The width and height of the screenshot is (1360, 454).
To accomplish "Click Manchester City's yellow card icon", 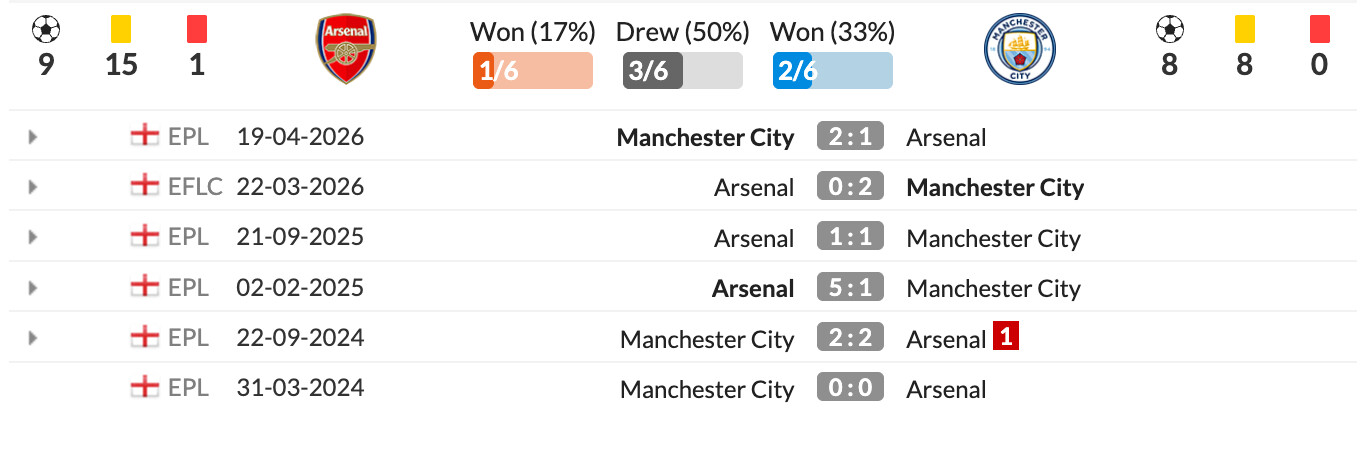I will pos(1244,30).
